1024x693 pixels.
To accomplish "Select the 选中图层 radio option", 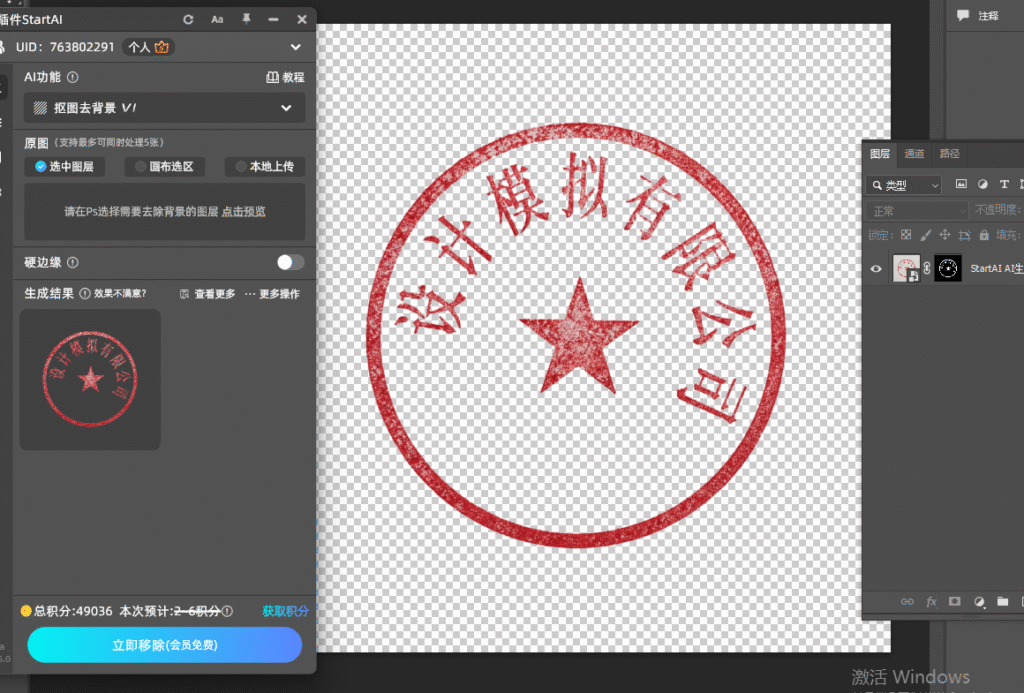I will (65, 167).
